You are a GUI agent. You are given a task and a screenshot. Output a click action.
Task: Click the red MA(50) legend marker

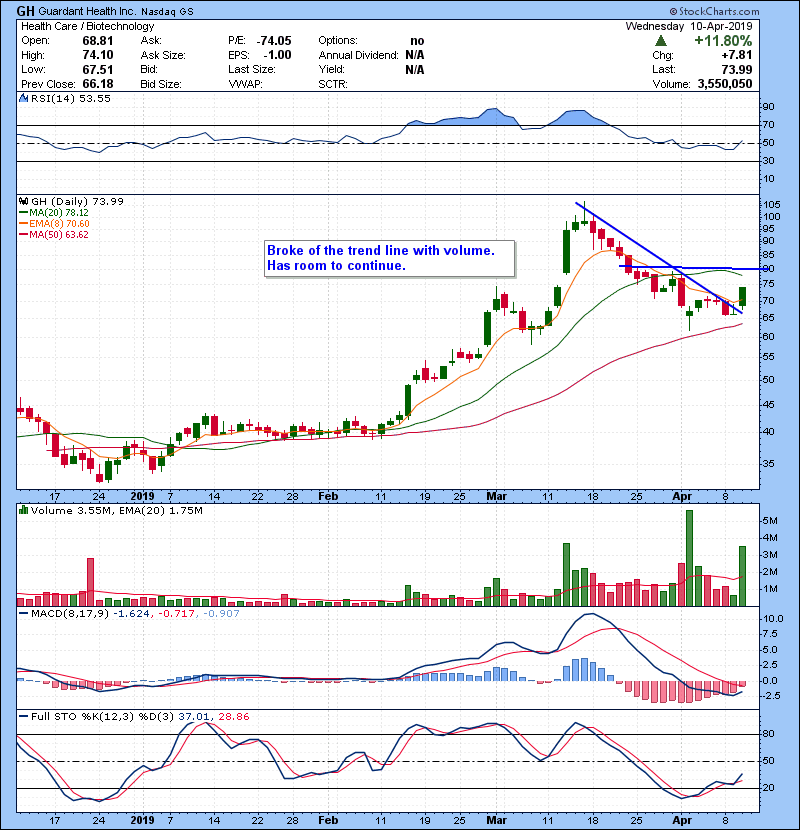pos(21,237)
